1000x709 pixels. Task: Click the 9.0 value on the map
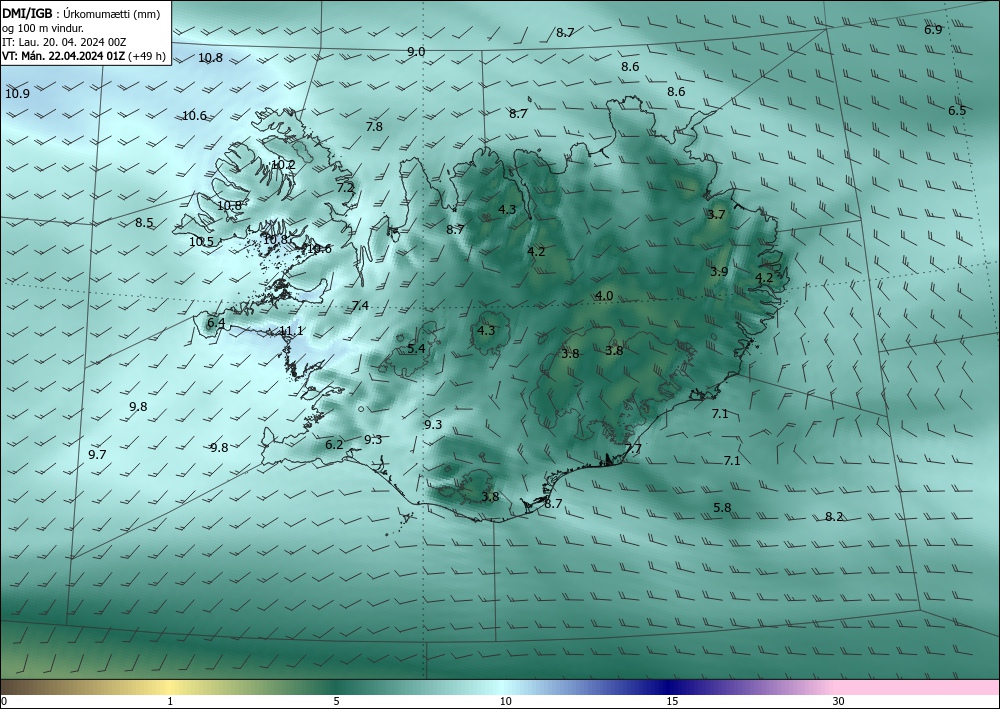coord(416,52)
